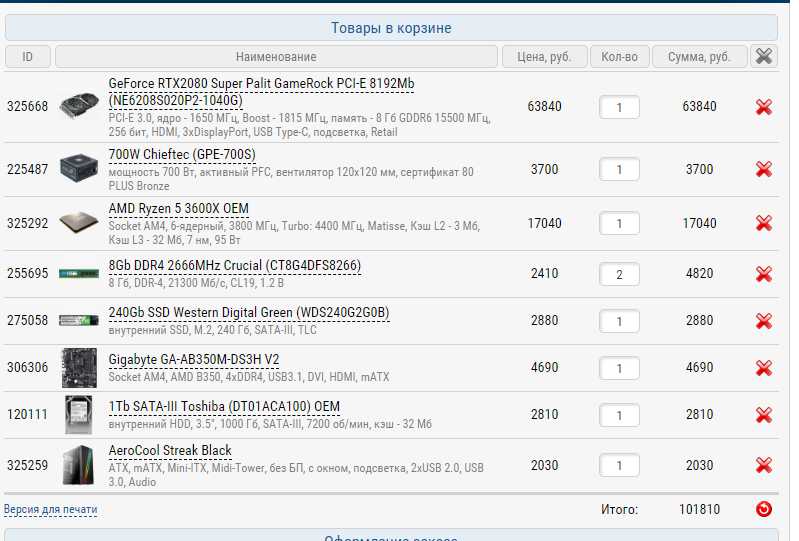Click the red recalculate total icon
799x541 pixels.
(x=764, y=509)
